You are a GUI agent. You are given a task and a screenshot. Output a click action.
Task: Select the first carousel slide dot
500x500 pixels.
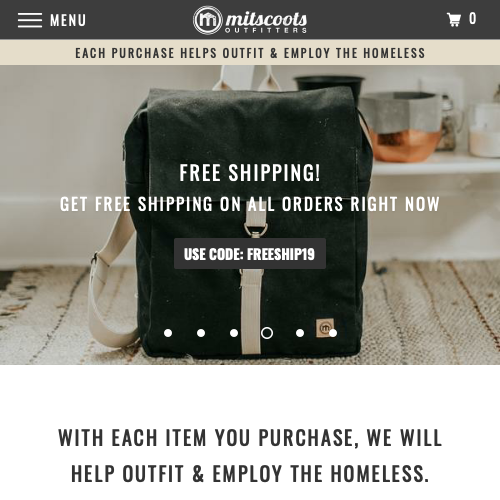click(x=168, y=333)
